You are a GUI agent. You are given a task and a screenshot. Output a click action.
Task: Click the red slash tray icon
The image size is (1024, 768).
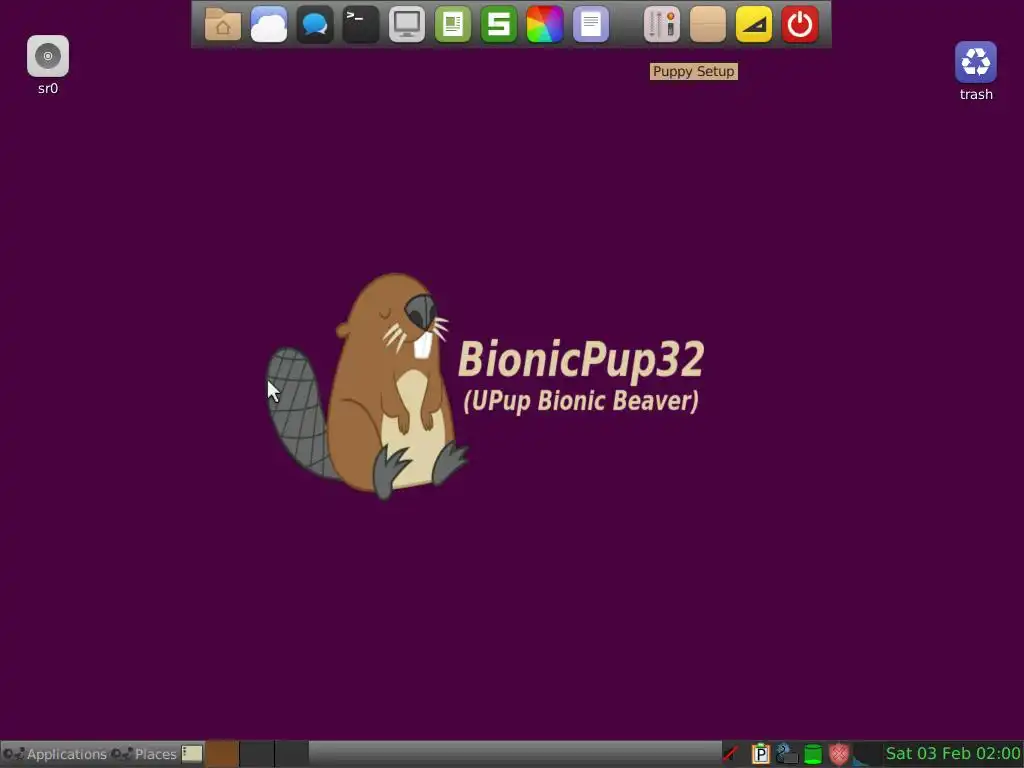pyautogui.click(x=731, y=754)
